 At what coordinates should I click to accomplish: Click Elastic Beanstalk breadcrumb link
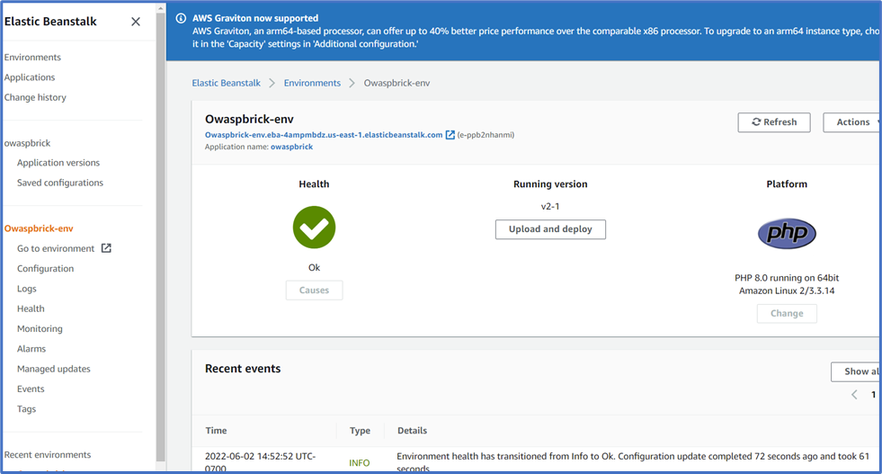tap(226, 83)
